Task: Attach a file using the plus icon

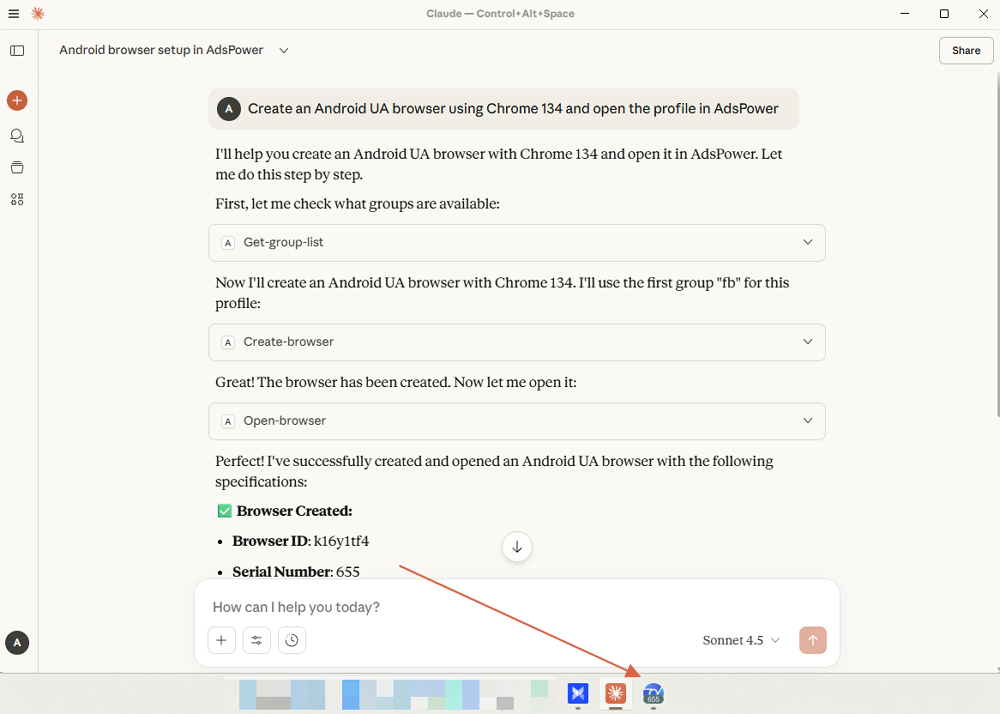Action: pos(221,640)
